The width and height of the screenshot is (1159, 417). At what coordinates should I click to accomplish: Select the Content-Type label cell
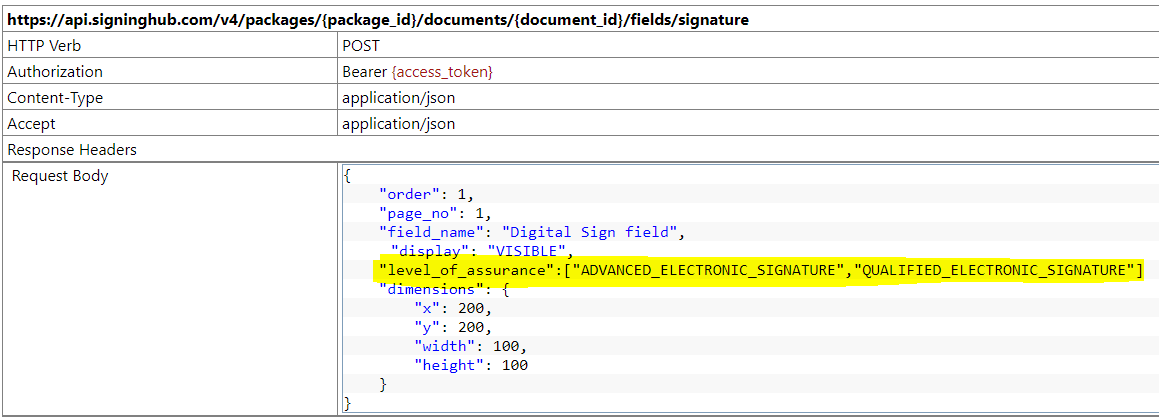[55, 98]
